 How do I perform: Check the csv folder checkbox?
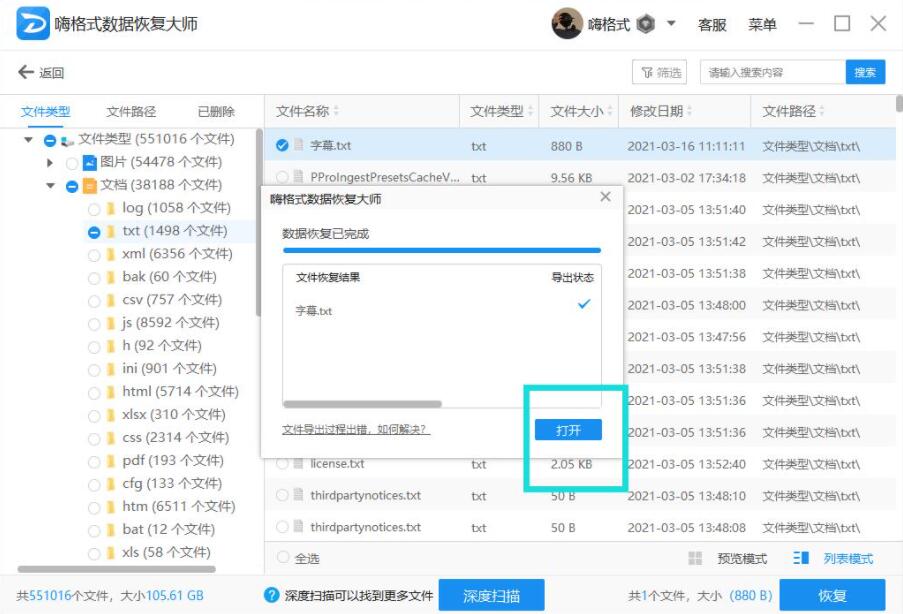tap(94, 301)
